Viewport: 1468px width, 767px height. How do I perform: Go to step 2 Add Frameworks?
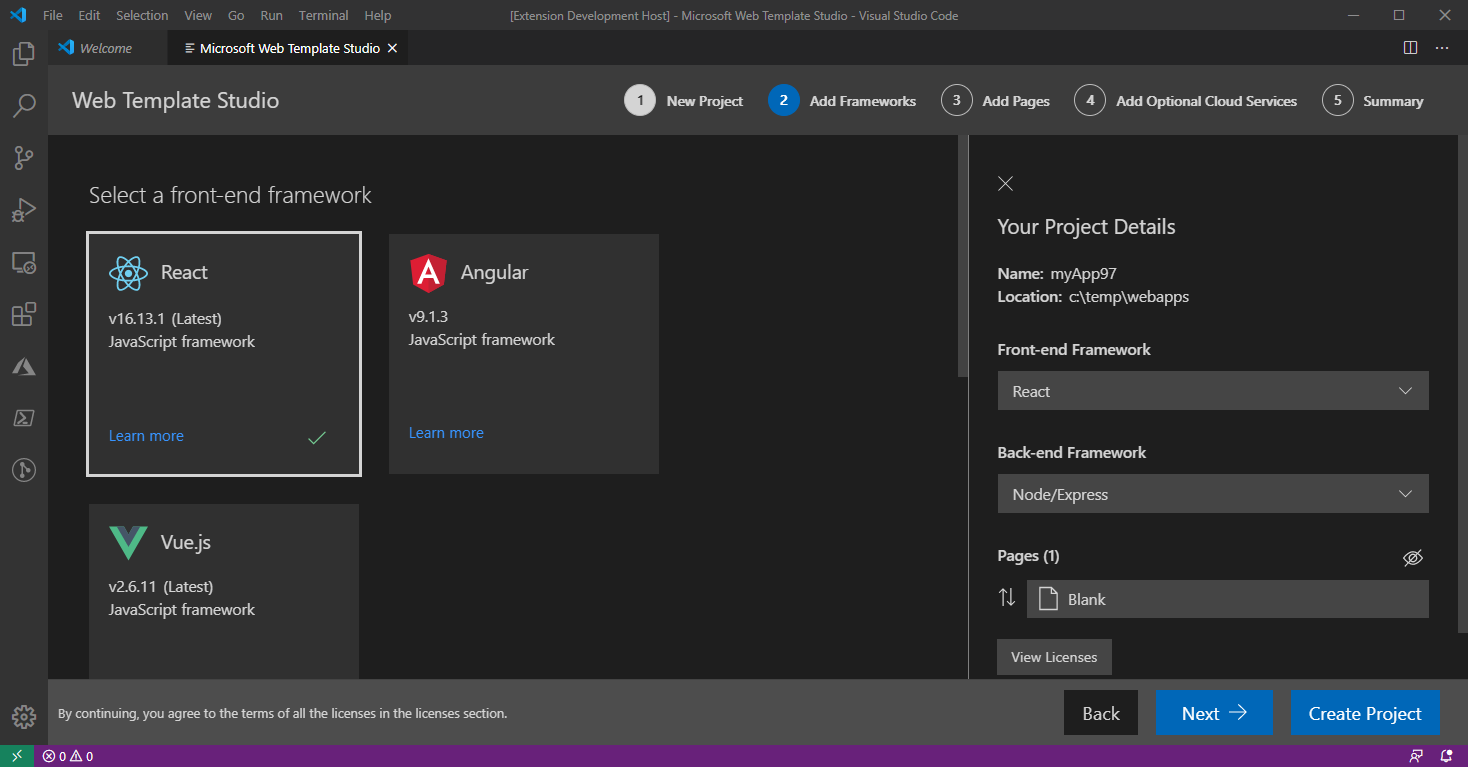pos(842,101)
